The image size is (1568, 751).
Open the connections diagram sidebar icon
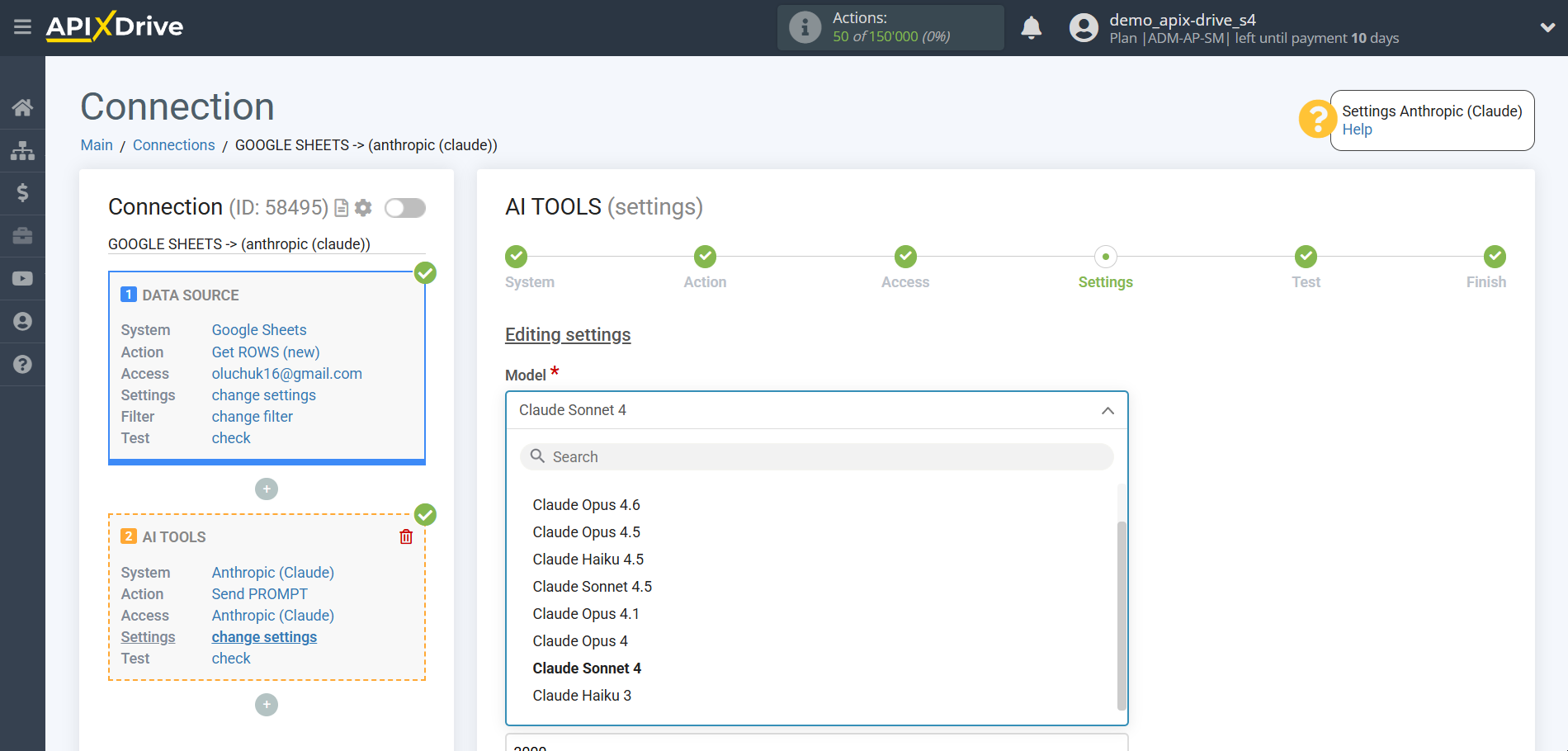(22, 150)
